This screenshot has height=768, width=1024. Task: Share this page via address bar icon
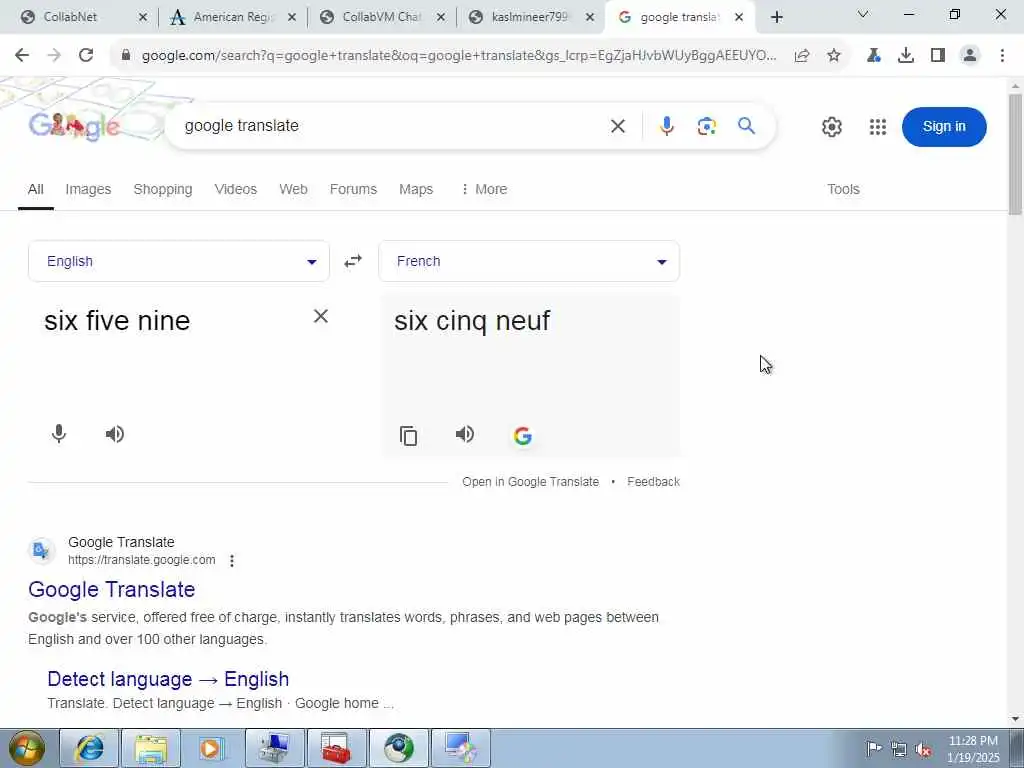pyautogui.click(x=802, y=56)
